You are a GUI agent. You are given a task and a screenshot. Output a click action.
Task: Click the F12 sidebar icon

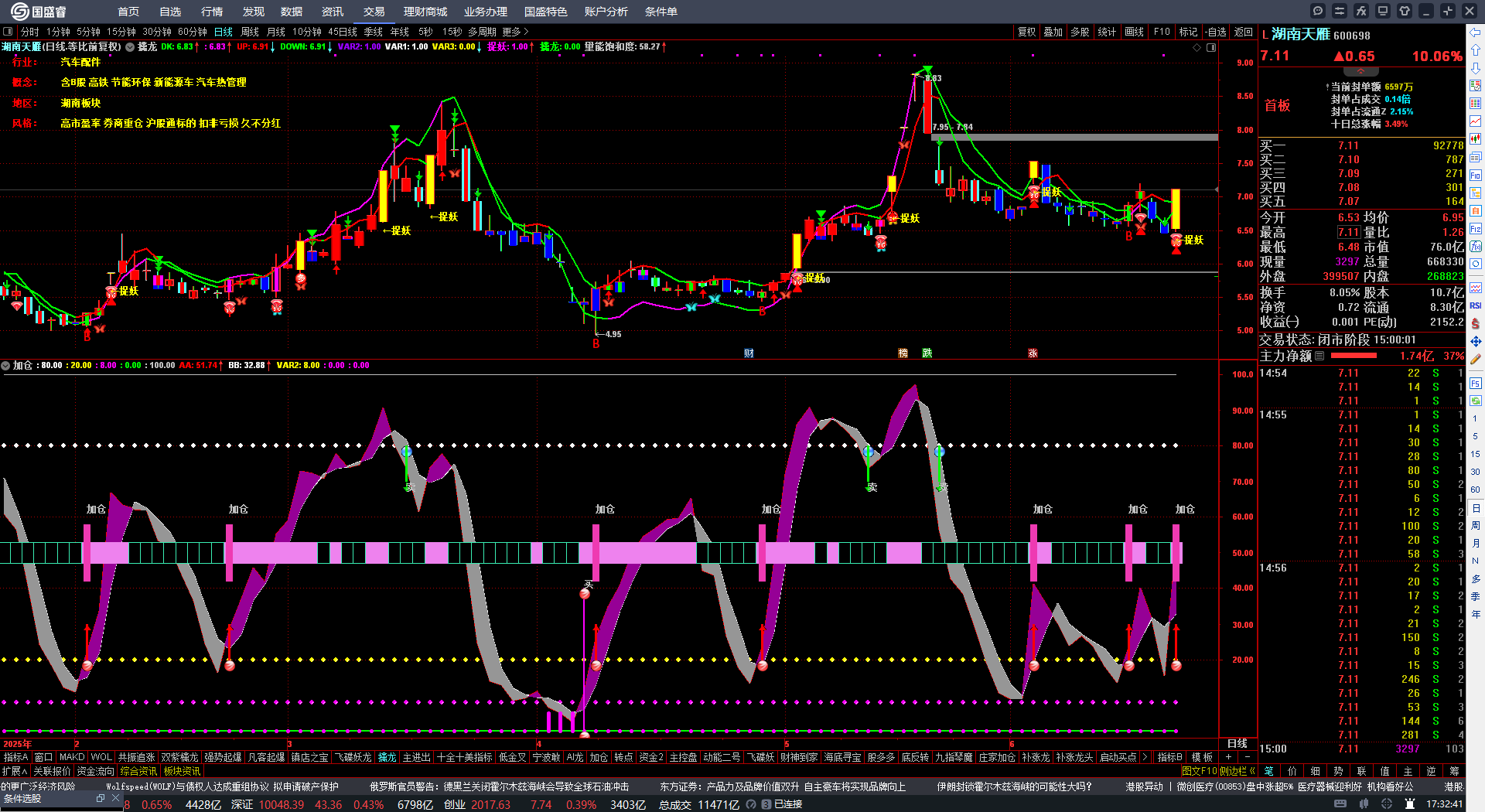click(1476, 228)
